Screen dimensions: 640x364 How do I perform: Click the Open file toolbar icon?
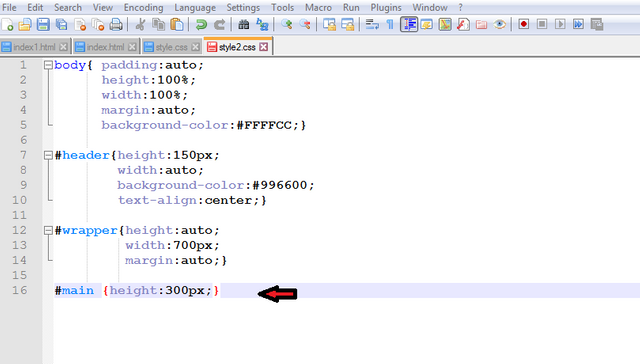coord(25,24)
